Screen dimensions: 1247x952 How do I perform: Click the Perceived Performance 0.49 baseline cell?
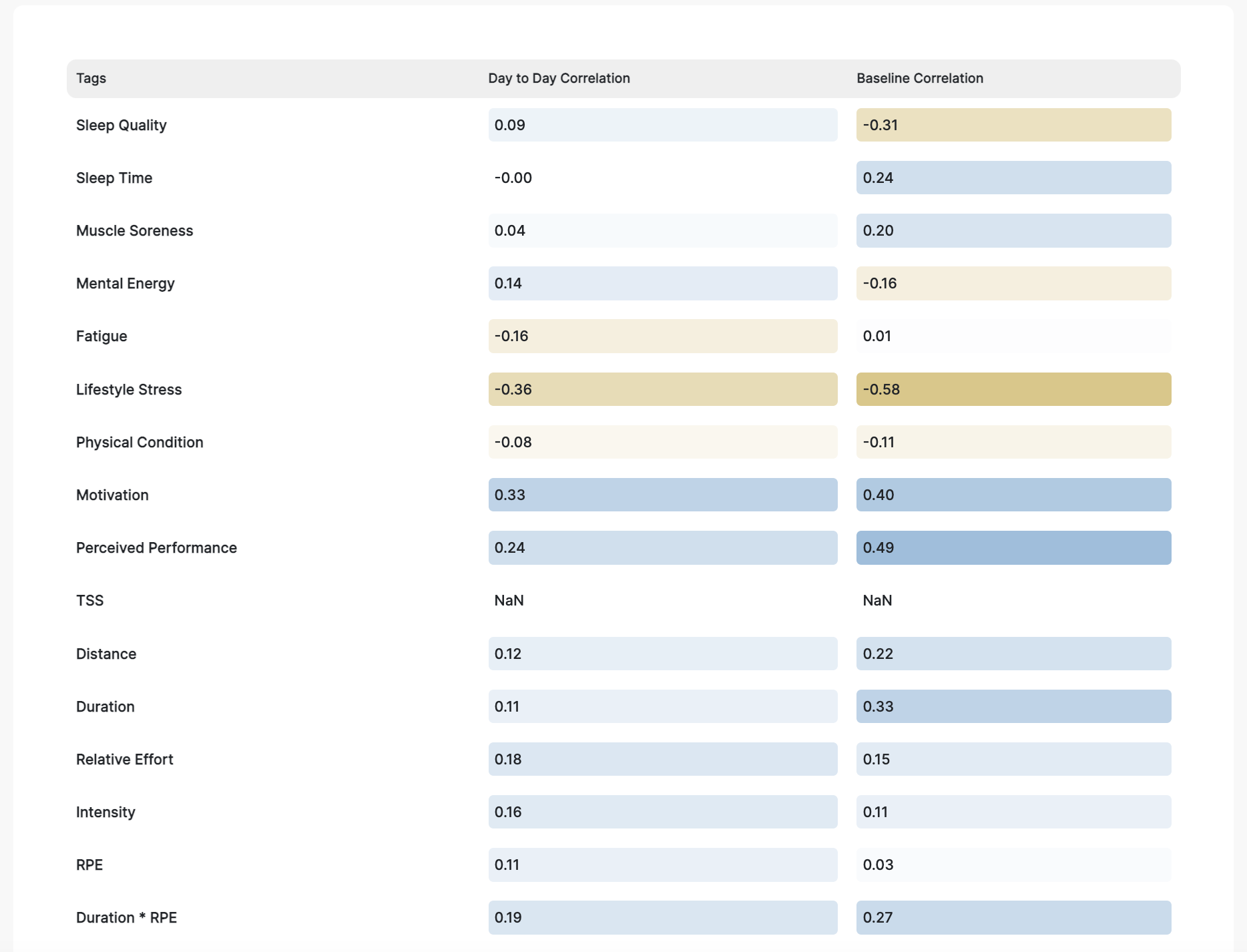point(1013,547)
